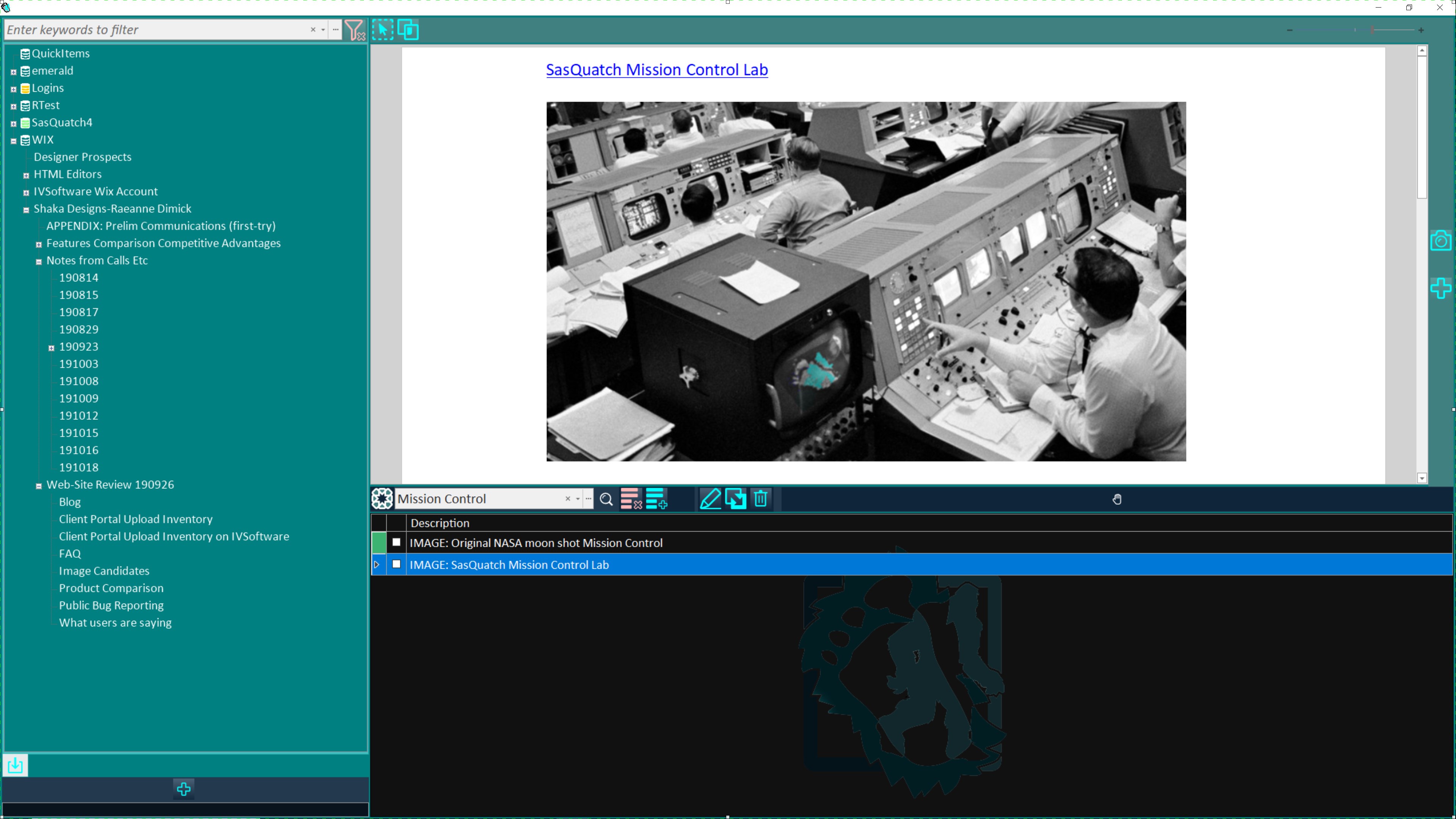Image resolution: width=1456 pixels, height=819 pixels.
Task: Expand the 190923 tree node
Action: click(52, 348)
